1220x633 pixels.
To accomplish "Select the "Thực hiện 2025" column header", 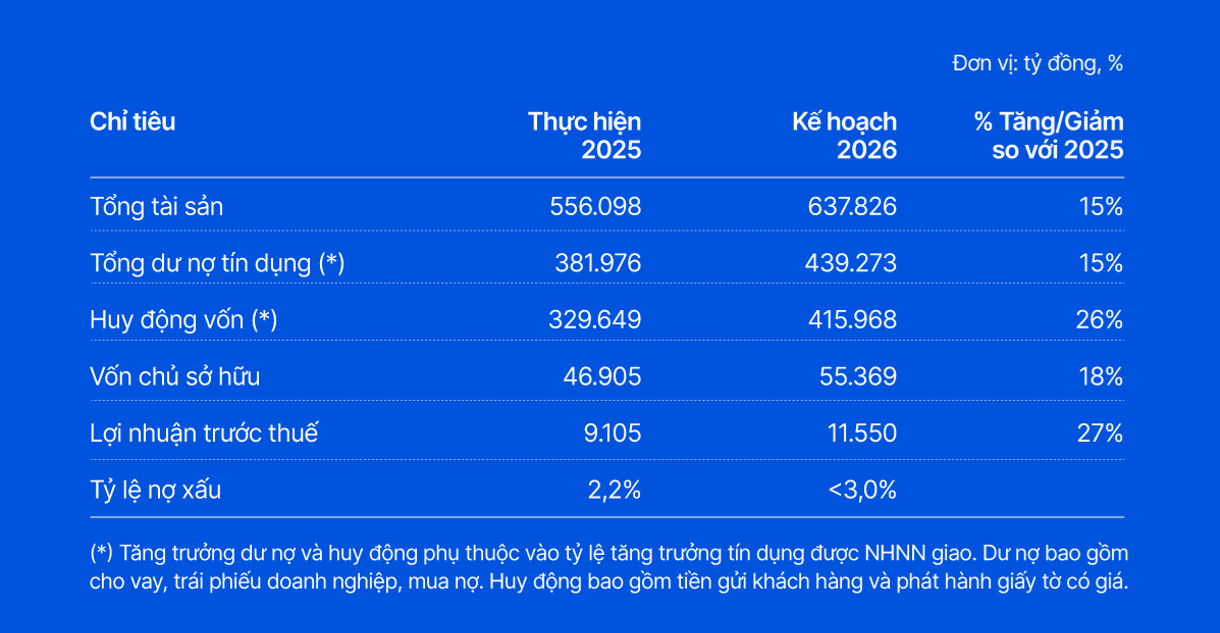I will click(585, 136).
